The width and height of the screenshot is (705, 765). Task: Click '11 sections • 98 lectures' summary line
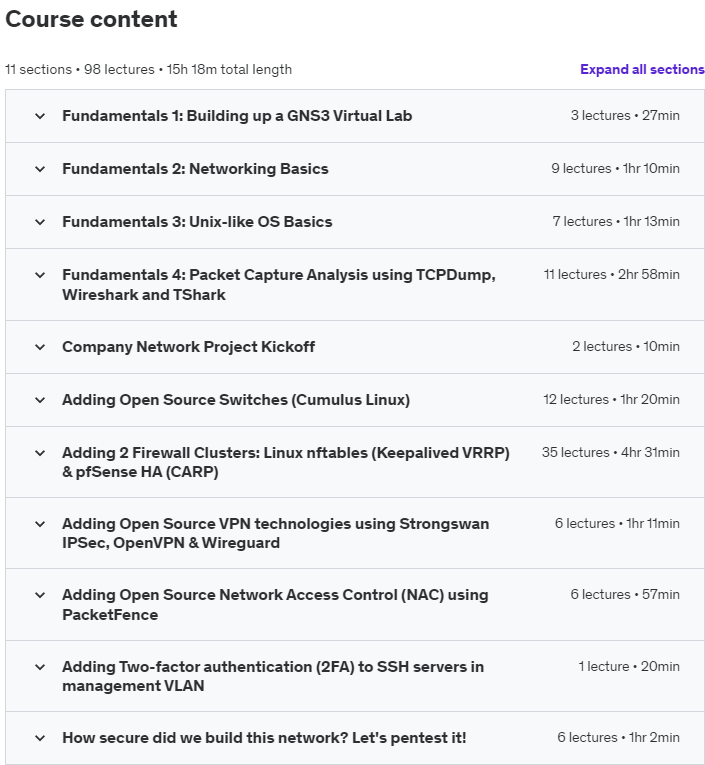point(148,69)
